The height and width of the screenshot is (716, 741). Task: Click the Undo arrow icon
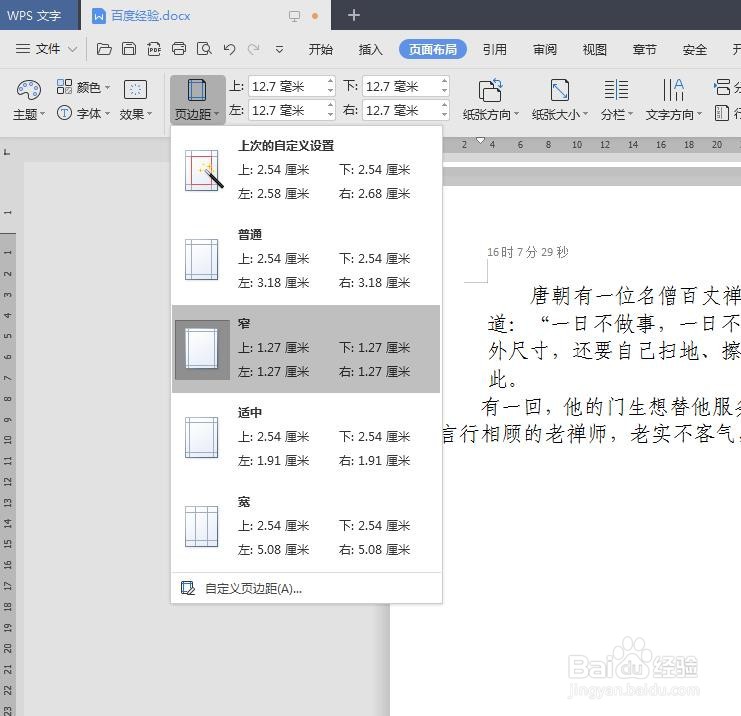pos(230,49)
